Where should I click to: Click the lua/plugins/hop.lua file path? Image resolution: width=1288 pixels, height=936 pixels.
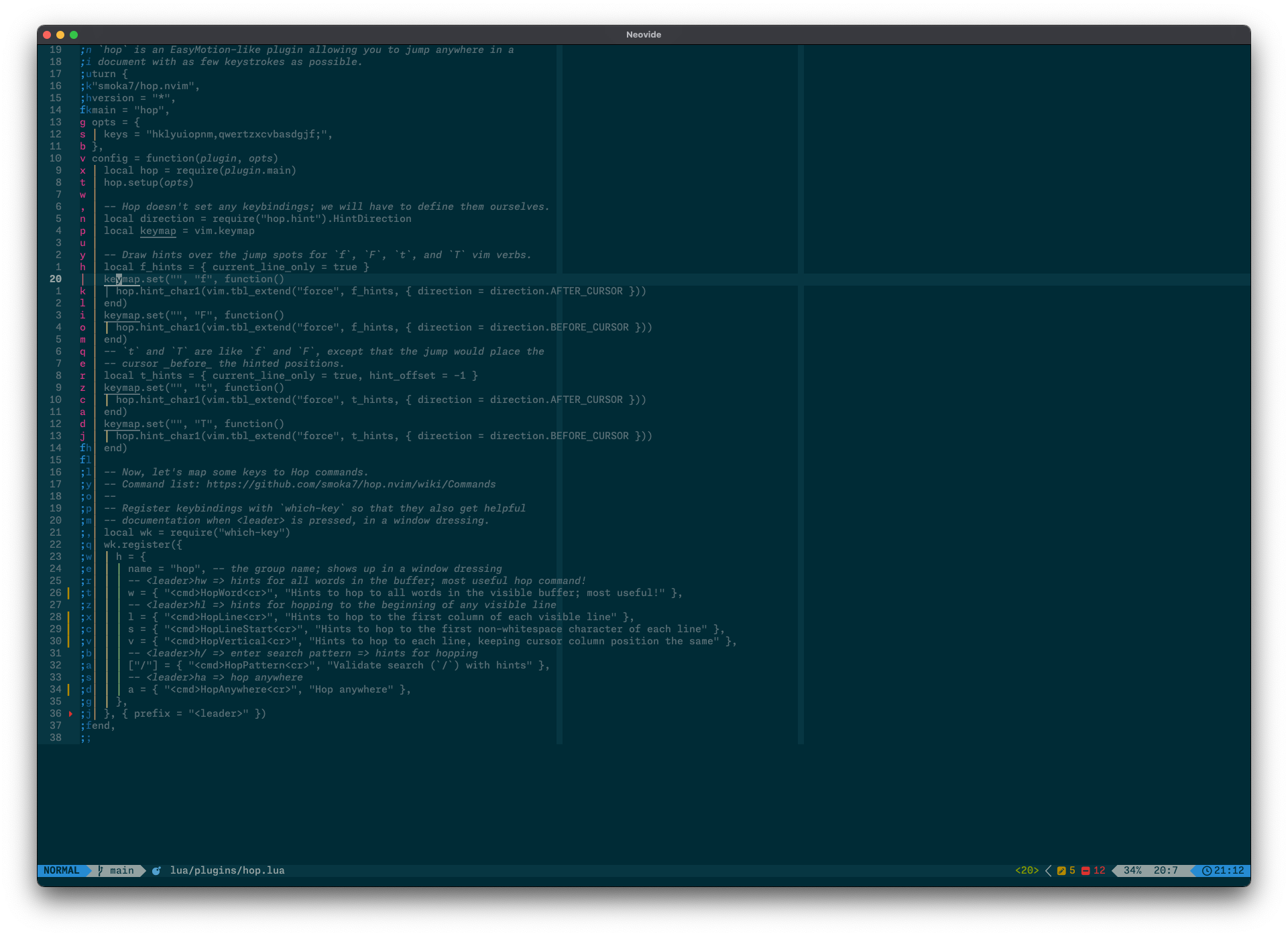click(x=227, y=870)
